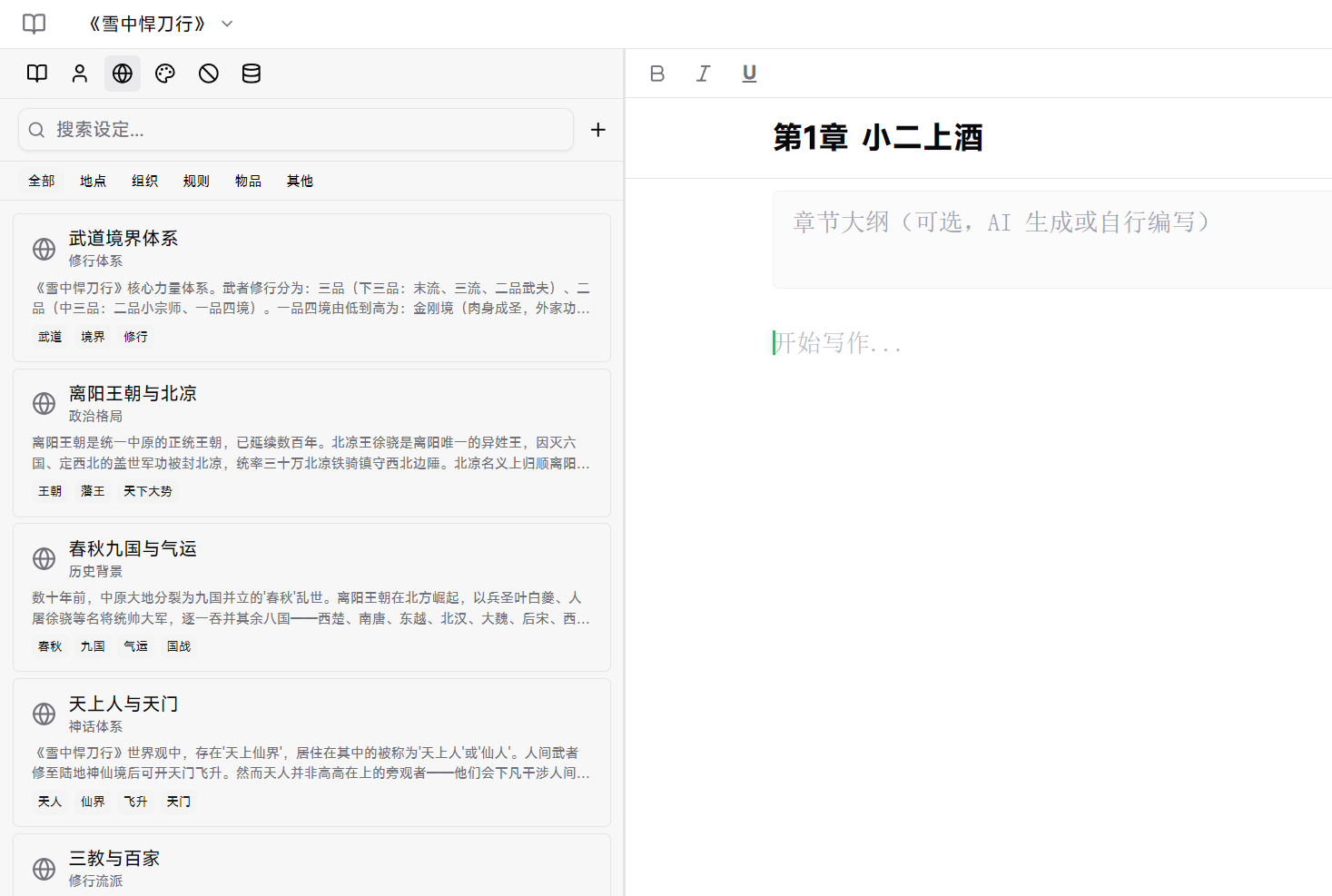Click the globe icon of 天上人与天门 card
The width and height of the screenshot is (1332, 896).
44,714
